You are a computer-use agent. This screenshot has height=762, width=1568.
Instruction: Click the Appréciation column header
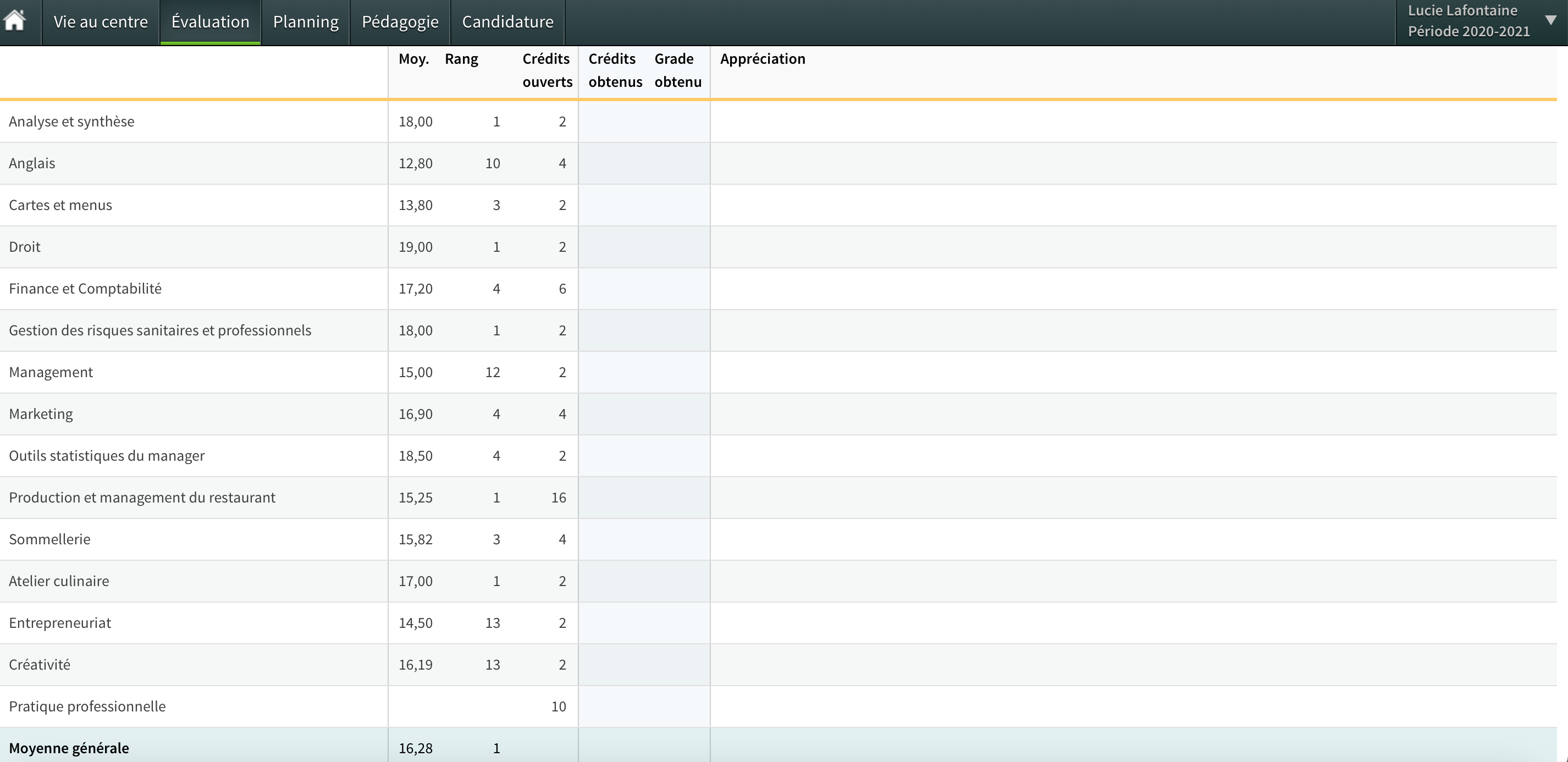pyautogui.click(x=762, y=59)
